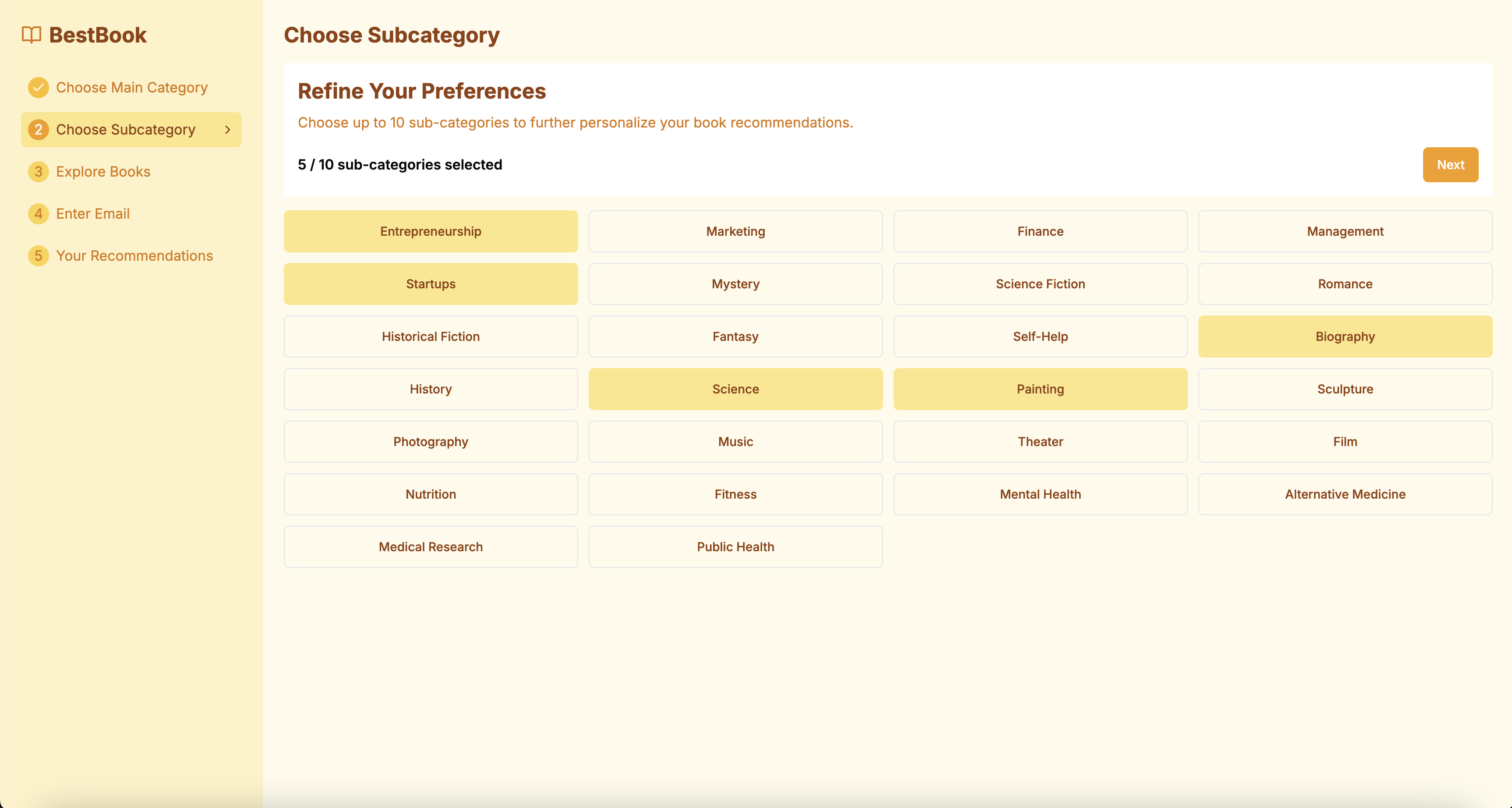Enable the Mental Health sub-category

(1039, 494)
